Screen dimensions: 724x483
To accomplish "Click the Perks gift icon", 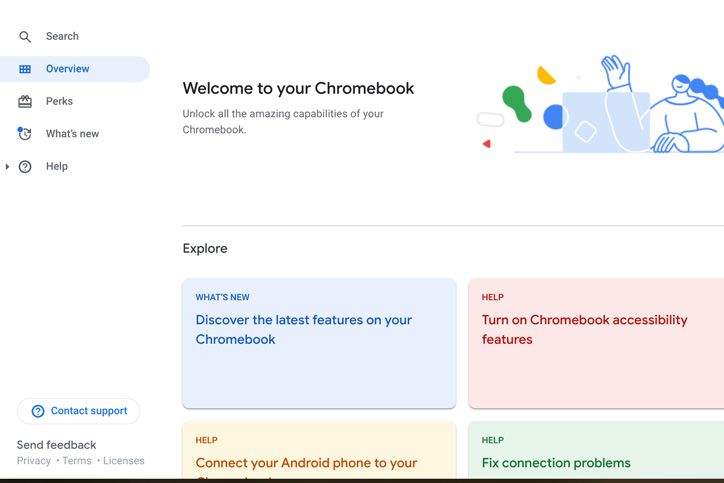I will pyautogui.click(x=25, y=102).
